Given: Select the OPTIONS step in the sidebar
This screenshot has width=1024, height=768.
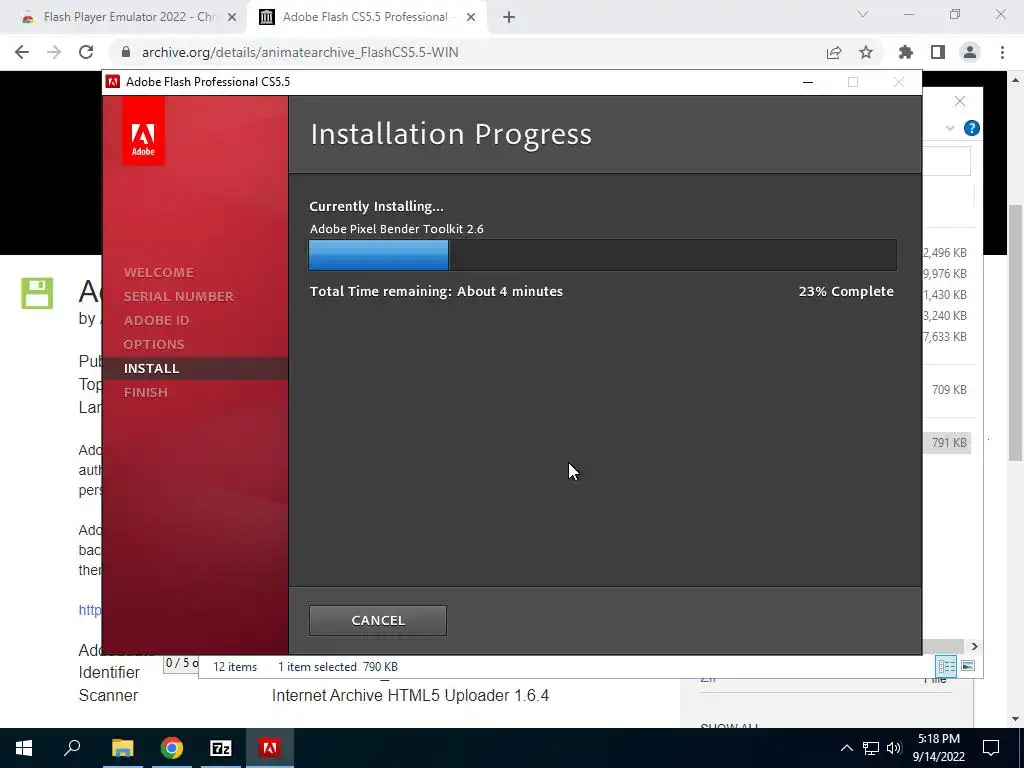Looking at the screenshot, I should (x=154, y=344).
